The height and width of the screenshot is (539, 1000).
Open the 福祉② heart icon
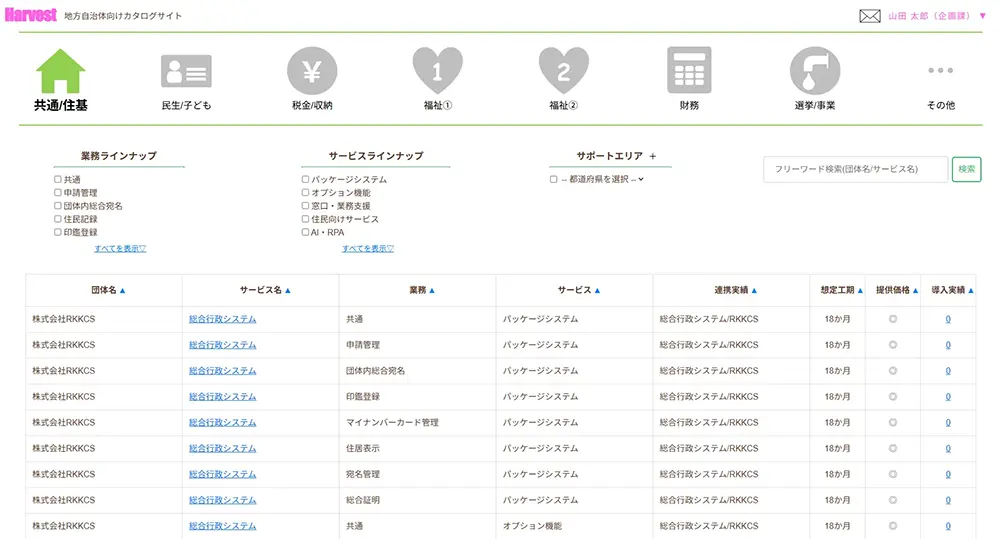564,71
